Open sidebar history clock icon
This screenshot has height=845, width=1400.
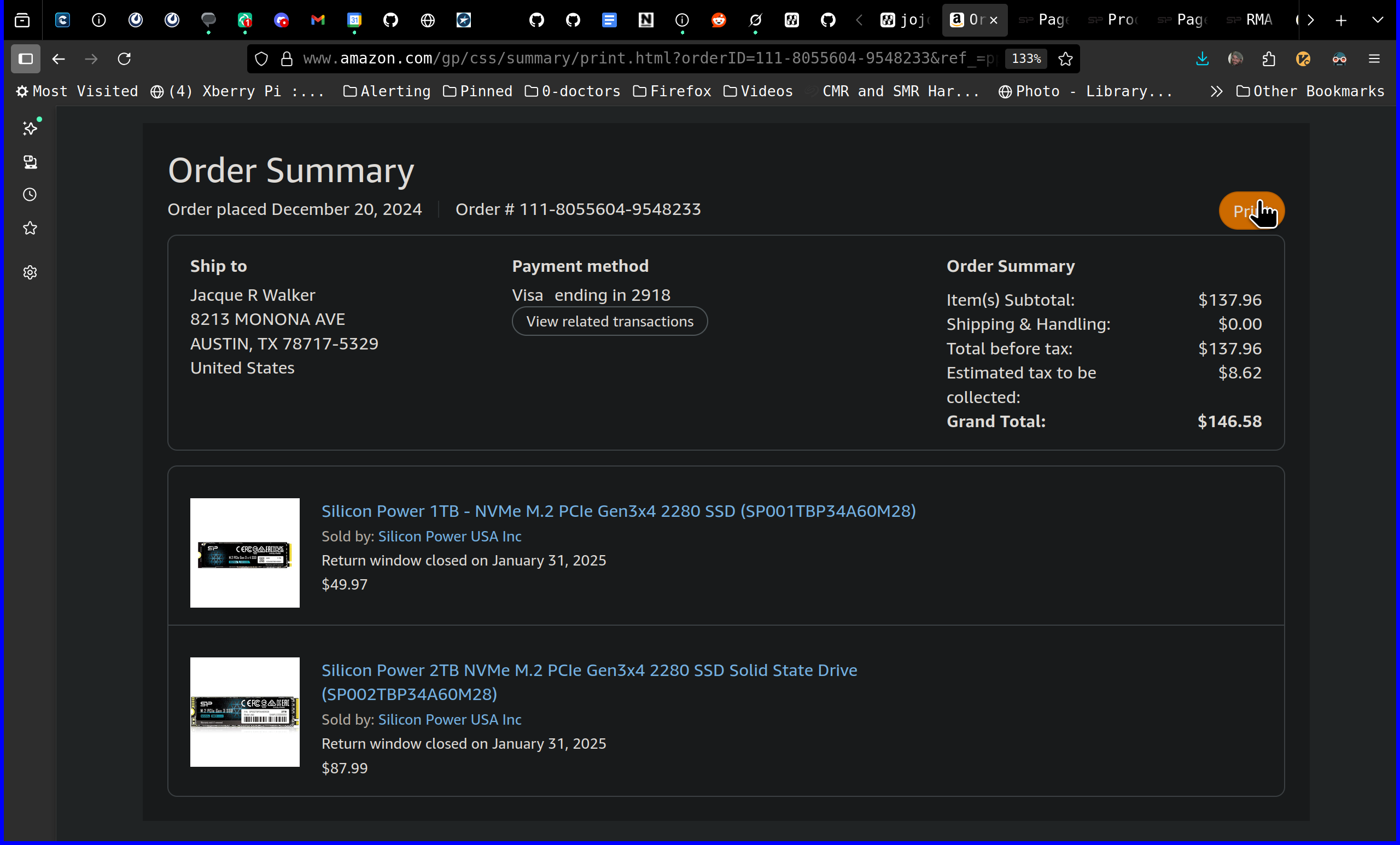[x=30, y=195]
